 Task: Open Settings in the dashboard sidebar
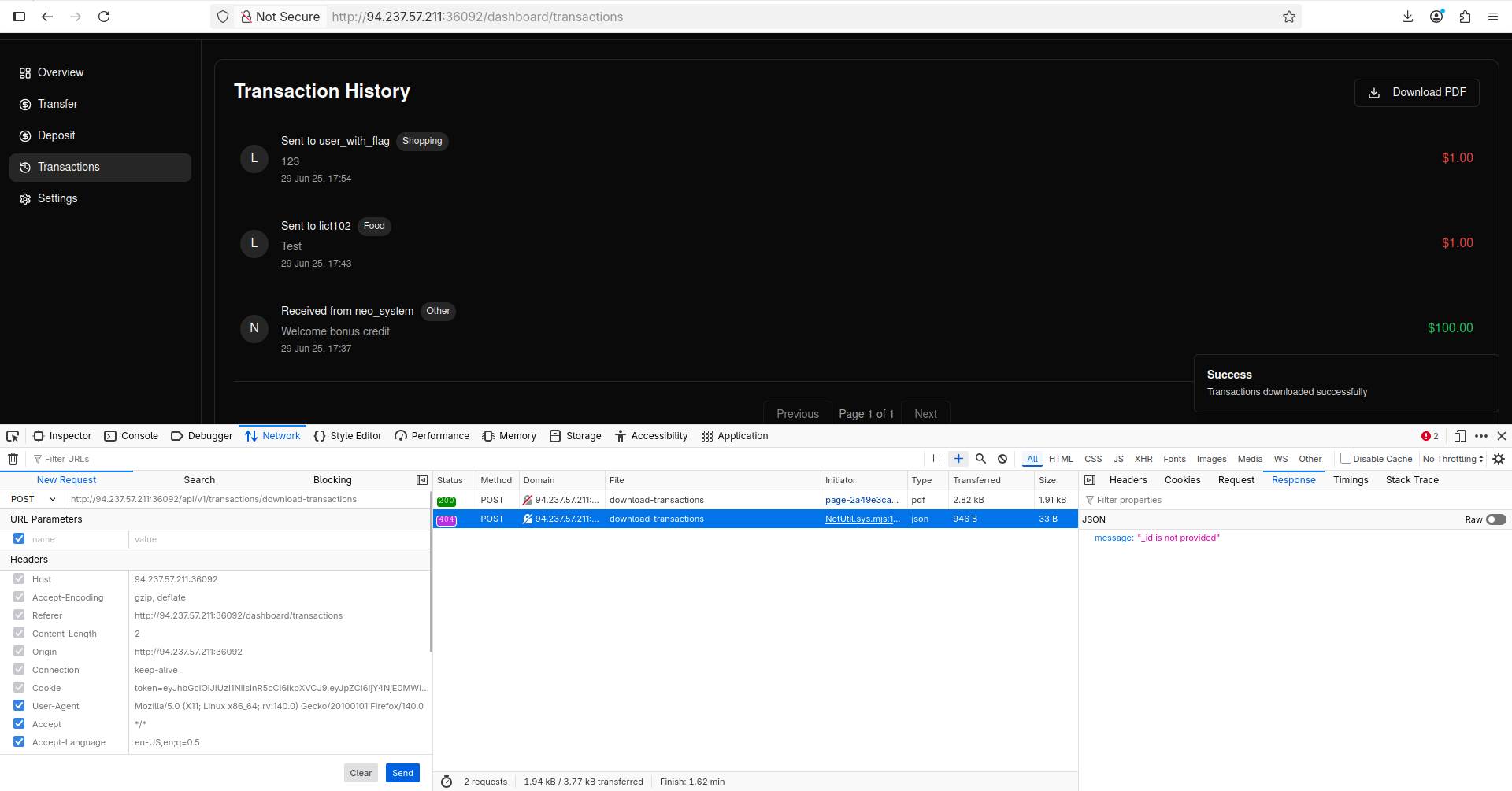(x=100, y=198)
